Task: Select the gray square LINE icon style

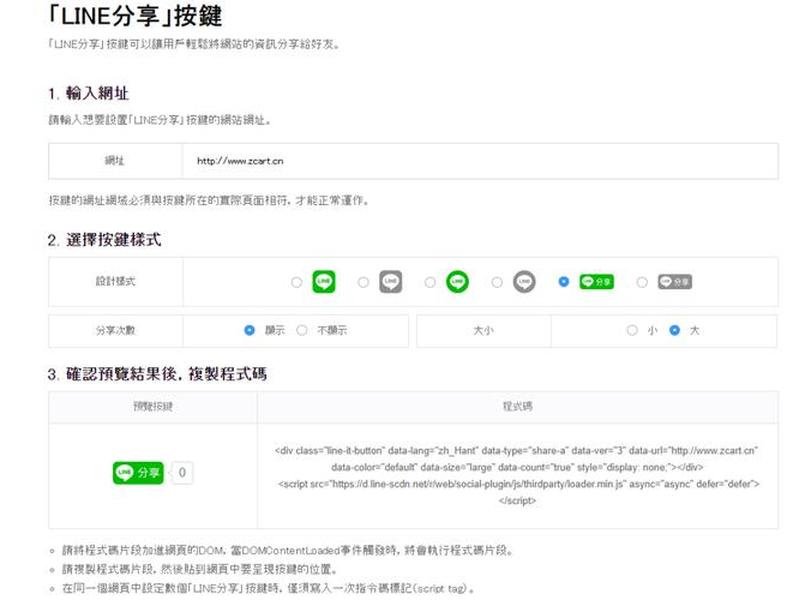Action: [363, 282]
